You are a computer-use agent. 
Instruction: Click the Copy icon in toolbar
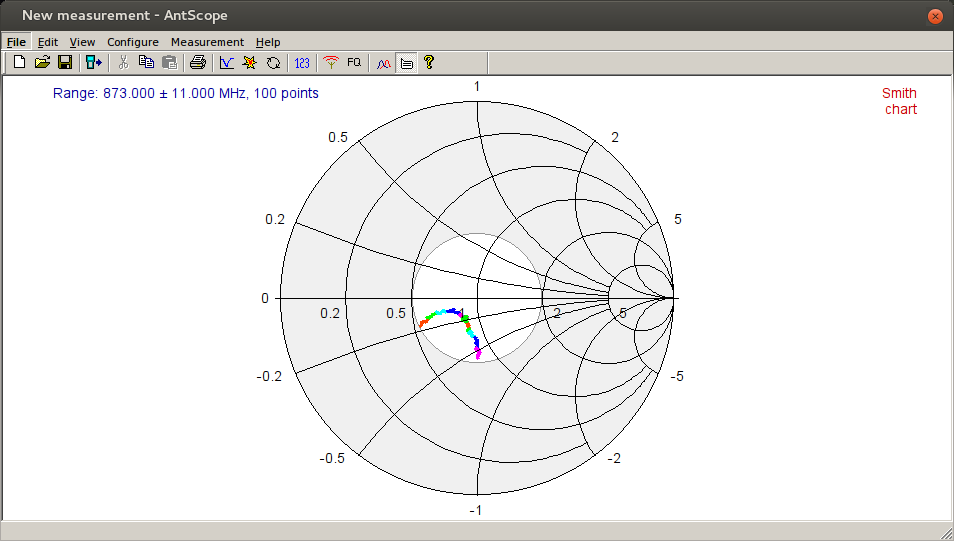point(146,62)
